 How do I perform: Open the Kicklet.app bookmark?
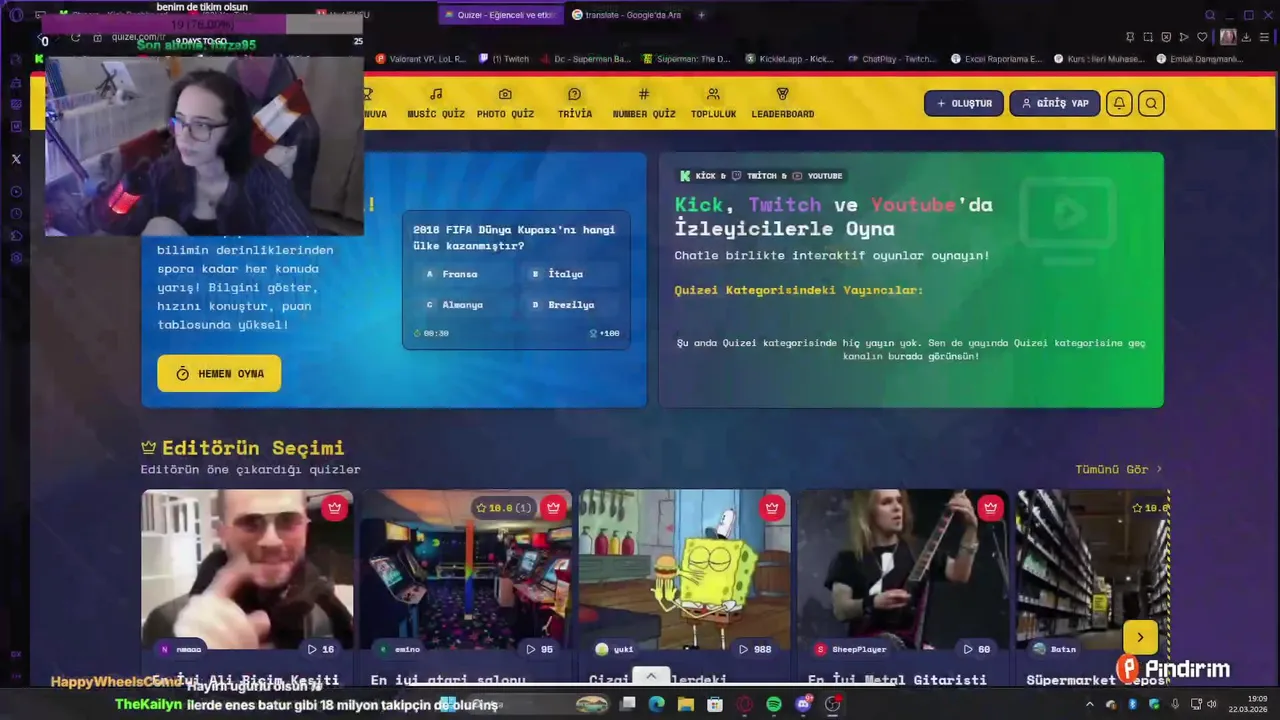(x=790, y=59)
